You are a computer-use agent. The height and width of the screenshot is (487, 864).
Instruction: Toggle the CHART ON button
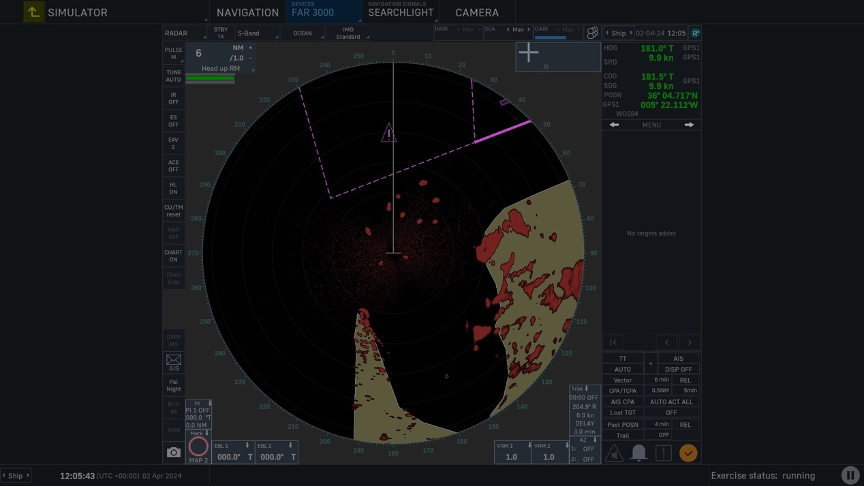pyautogui.click(x=174, y=256)
